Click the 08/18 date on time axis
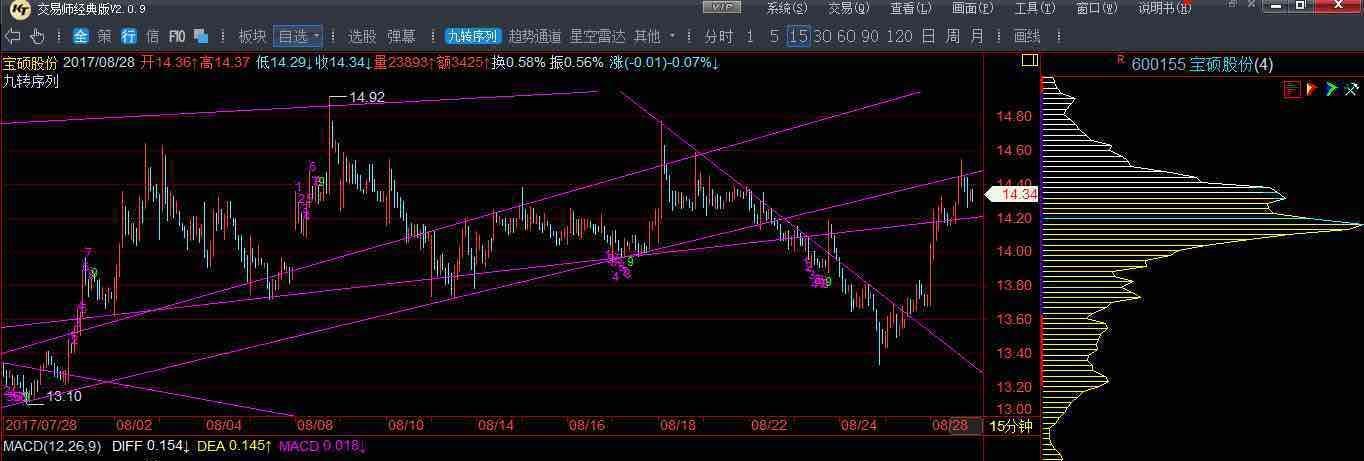1364x461 pixels. [x=677, y=426]
